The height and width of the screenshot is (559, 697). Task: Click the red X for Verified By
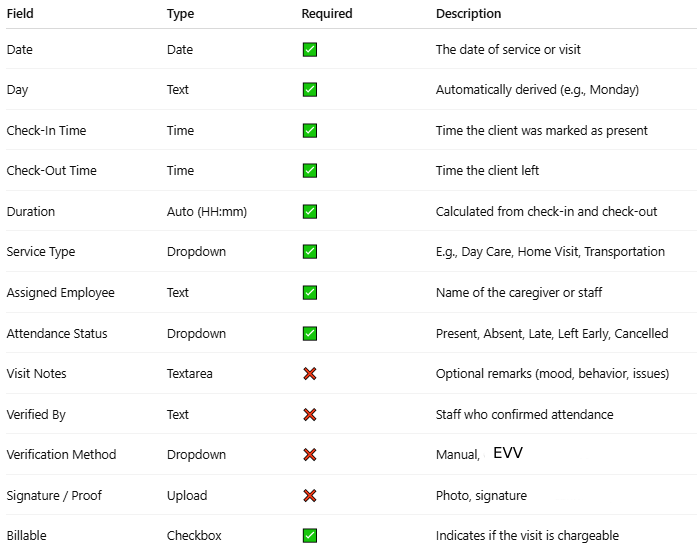[x=310, y=414]
